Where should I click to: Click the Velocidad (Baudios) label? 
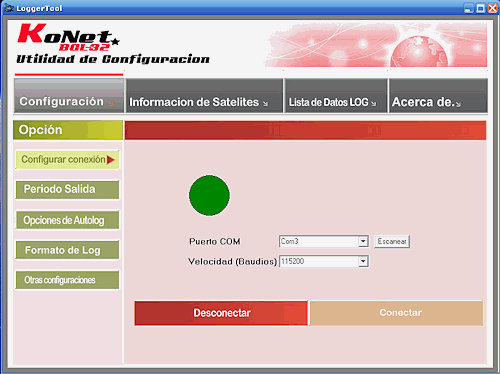tap(232, 262)
